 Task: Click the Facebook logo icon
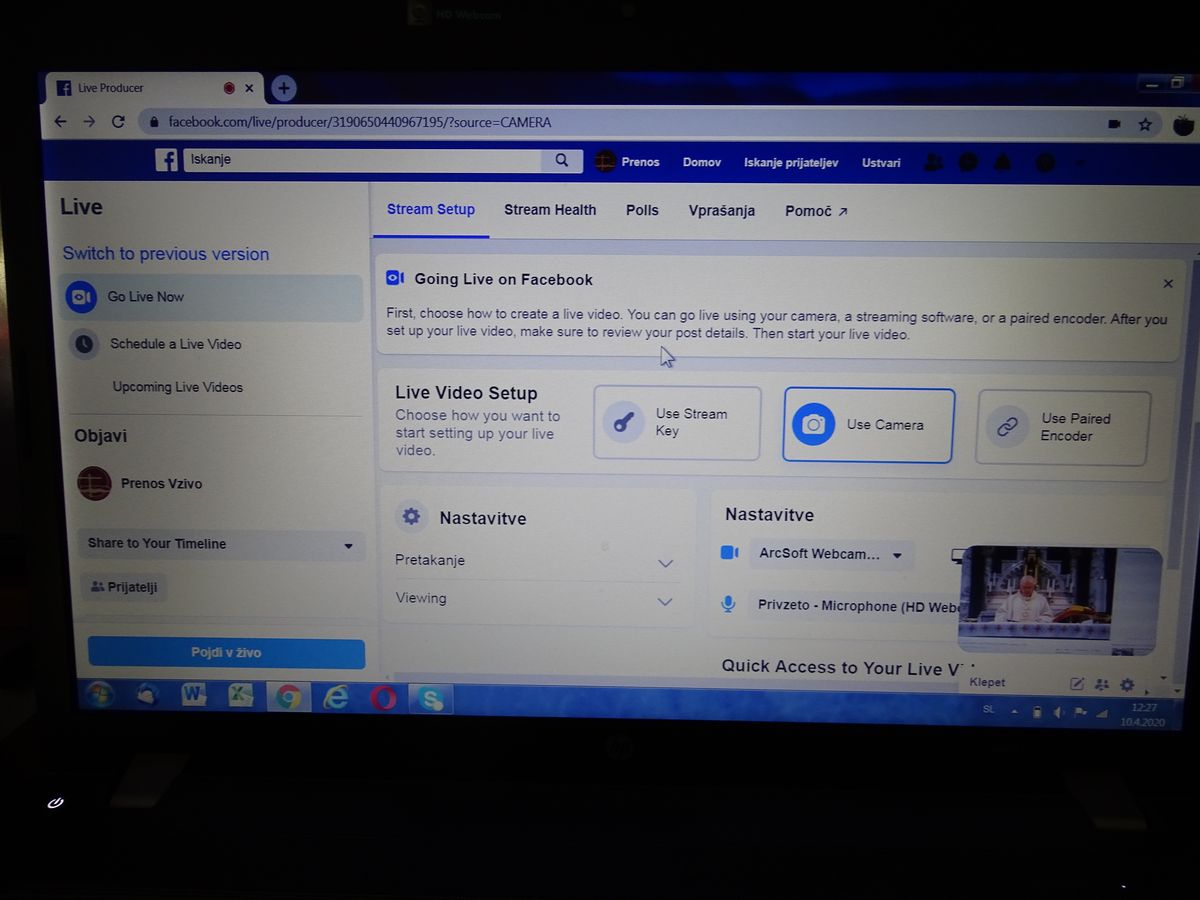166,160
